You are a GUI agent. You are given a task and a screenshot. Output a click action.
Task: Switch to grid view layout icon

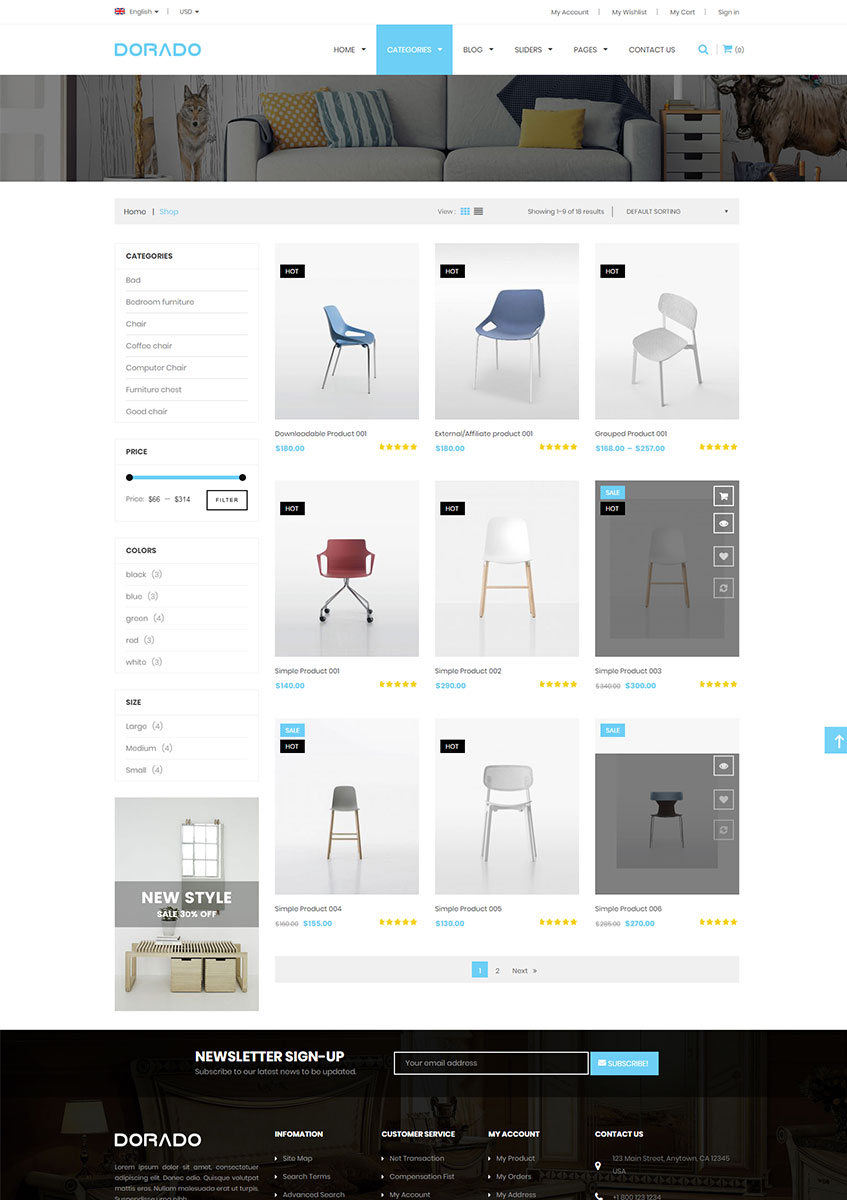click(x=465, y=211)
